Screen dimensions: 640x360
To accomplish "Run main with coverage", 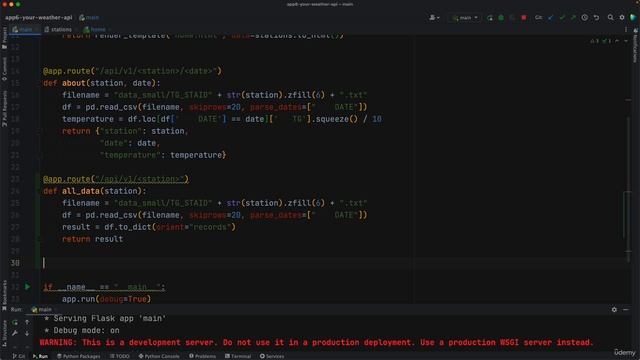I will (512, 18).
